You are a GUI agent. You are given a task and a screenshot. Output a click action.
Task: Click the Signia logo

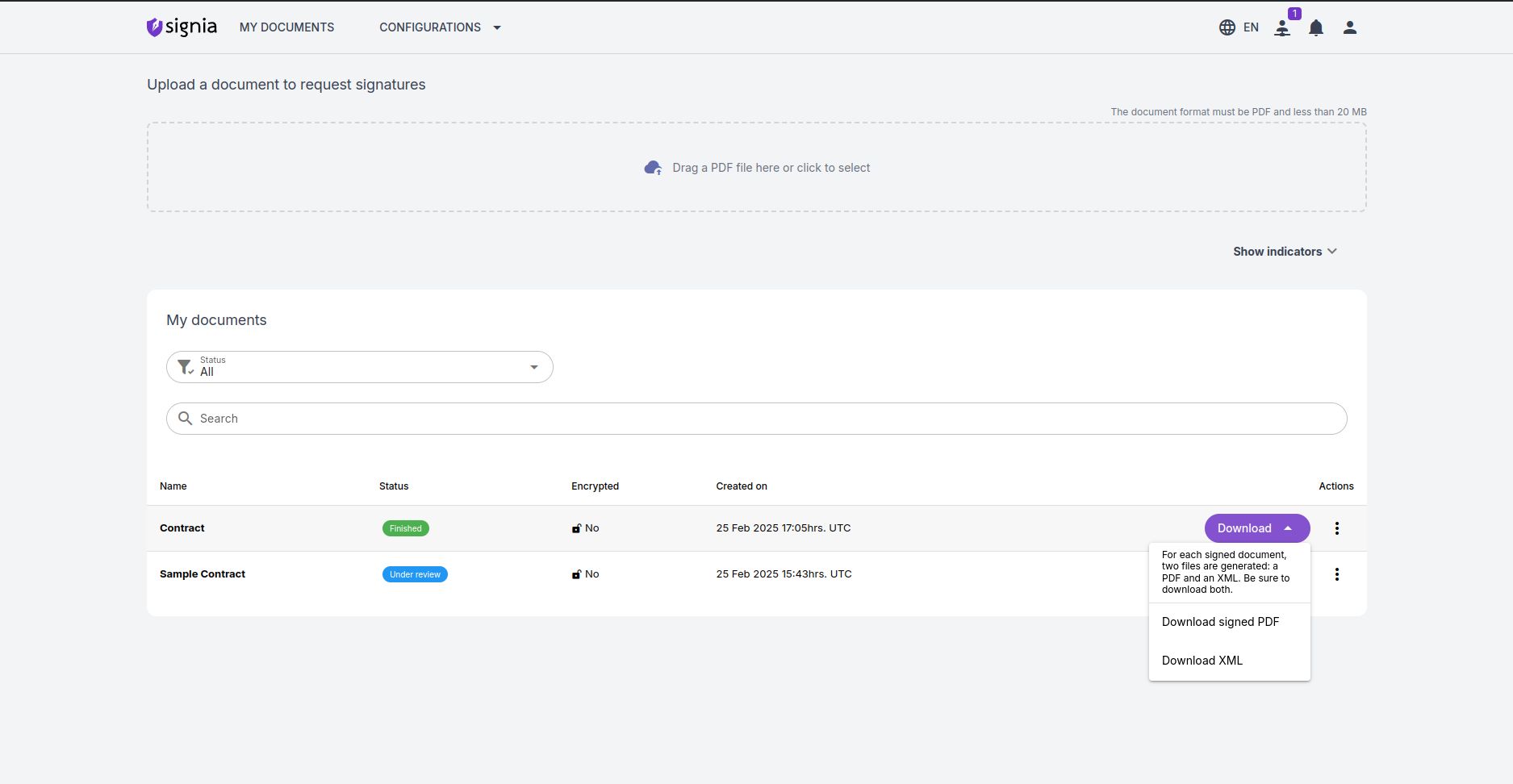[182, 27]
